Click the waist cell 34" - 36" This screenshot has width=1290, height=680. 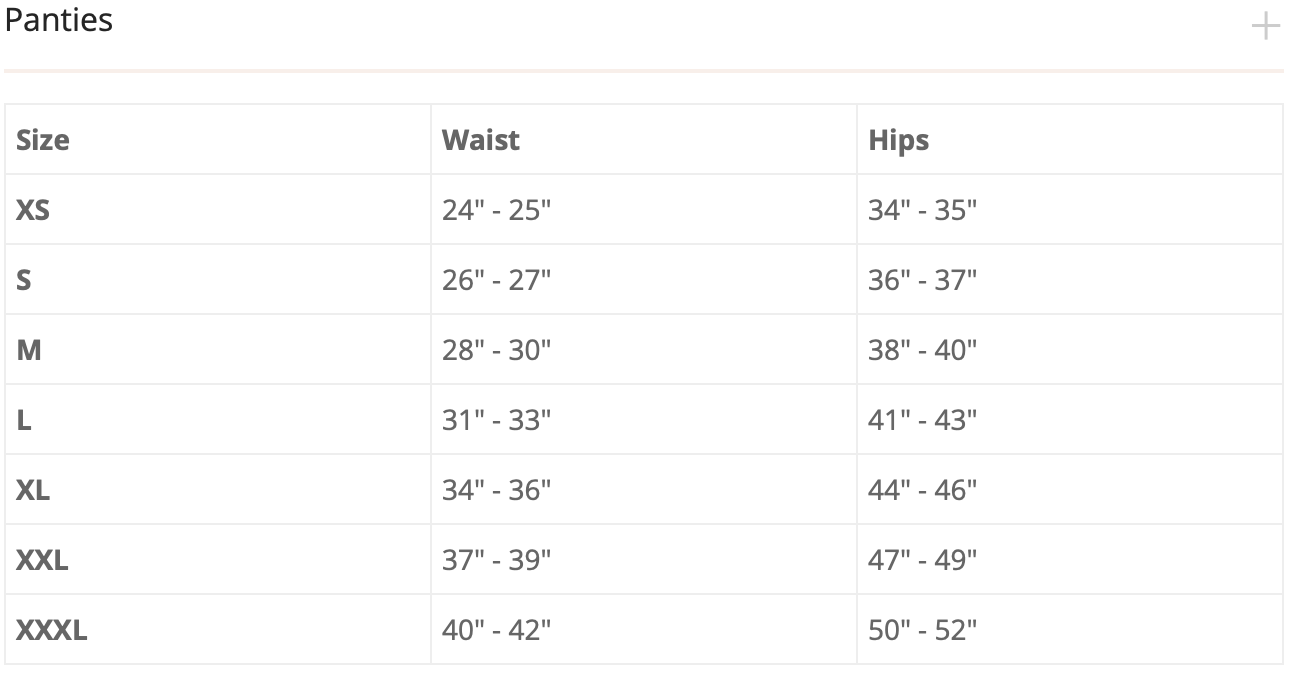497,490
